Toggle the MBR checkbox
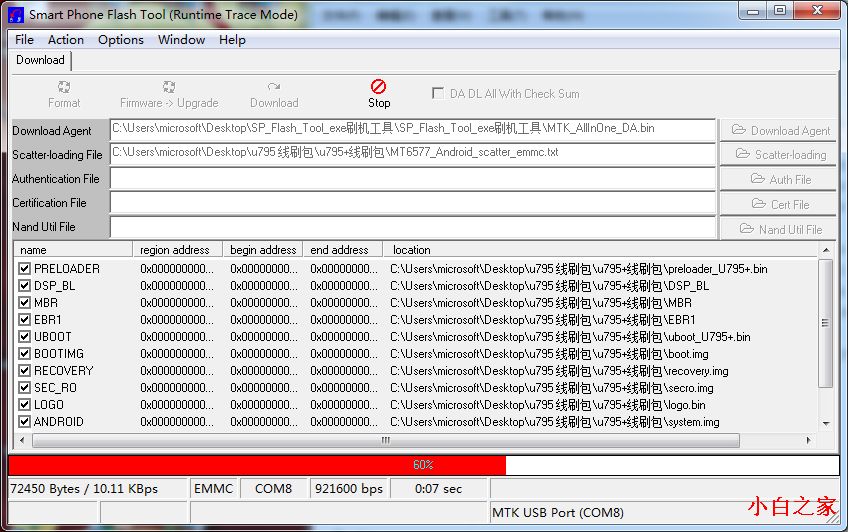This screenshot has width=848, height=532. (24, 302)
